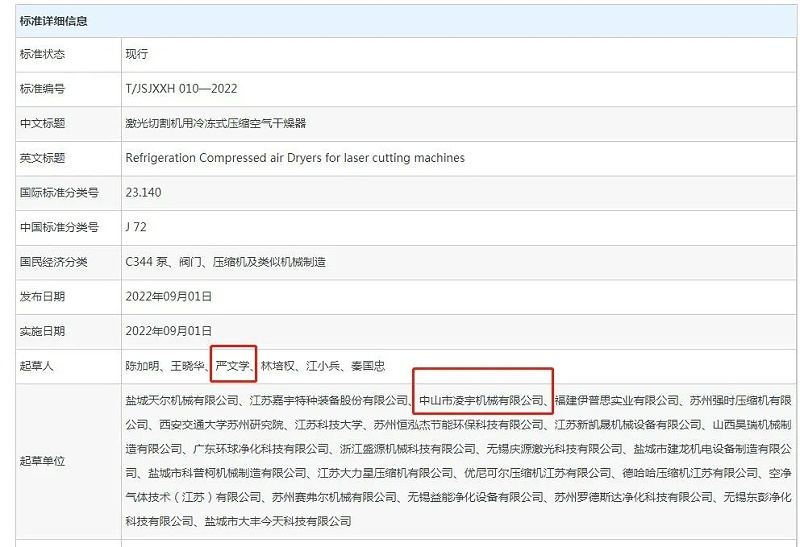
Task: Select the value J 72
Action: (136, 227)
